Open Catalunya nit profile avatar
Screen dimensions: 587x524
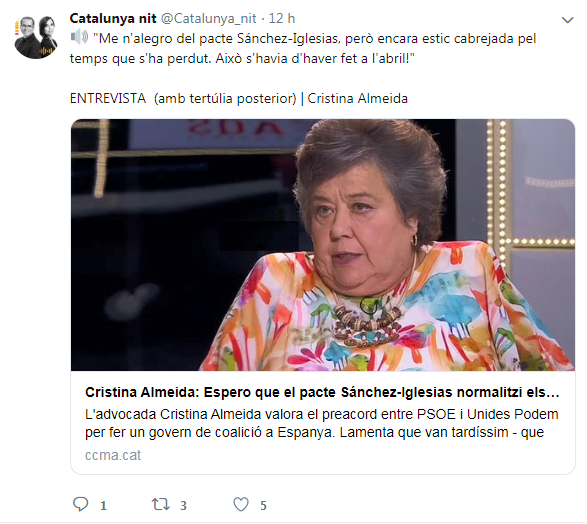pos(36,37)
